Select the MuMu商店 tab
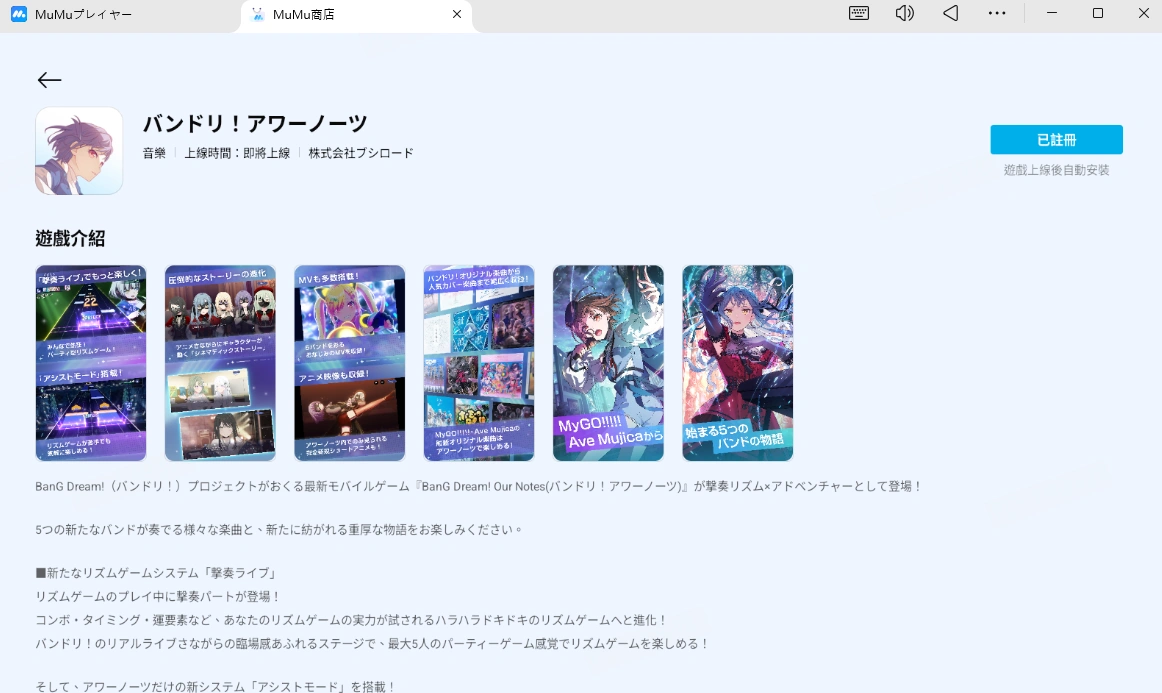Viewport: 1162px width, 693px height. pos(356,14)
